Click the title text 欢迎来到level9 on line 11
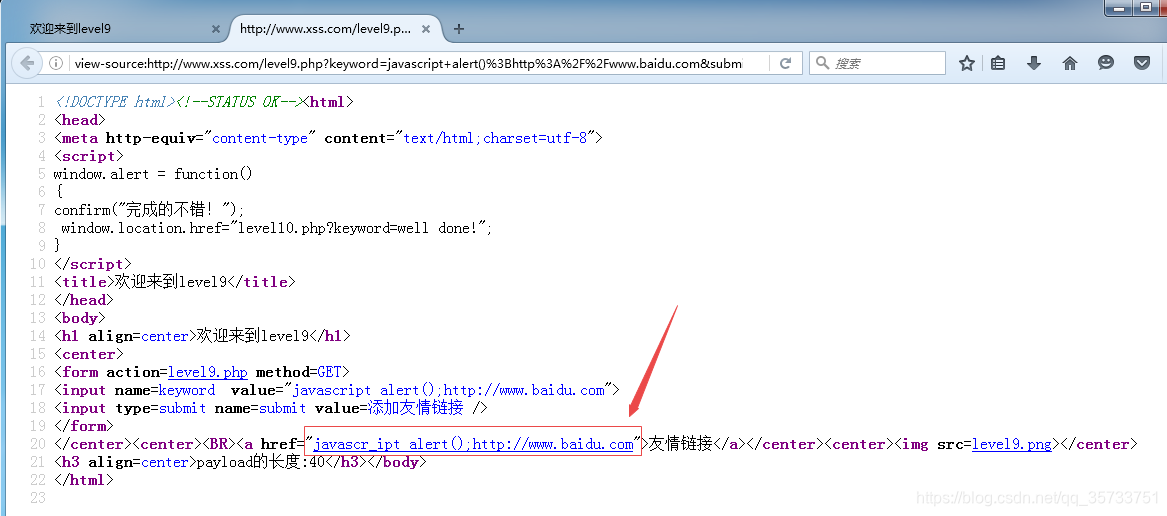The image size is (1167, 516). pos(169,282)
